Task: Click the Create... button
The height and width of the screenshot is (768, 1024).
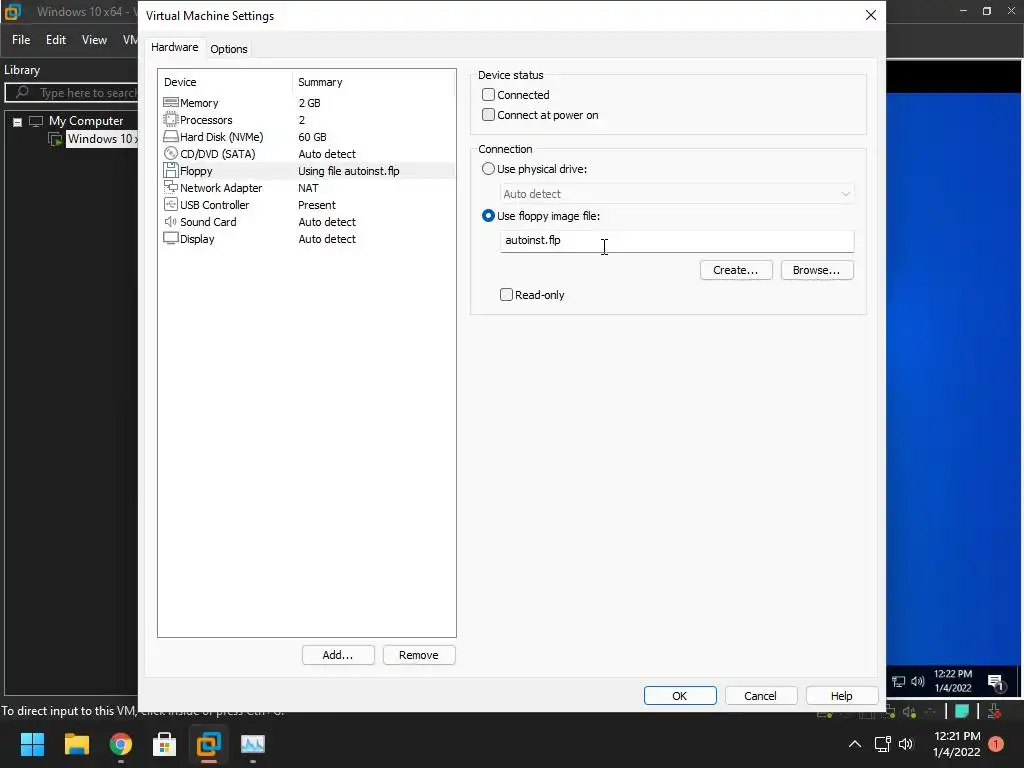Action: point(736,270)
